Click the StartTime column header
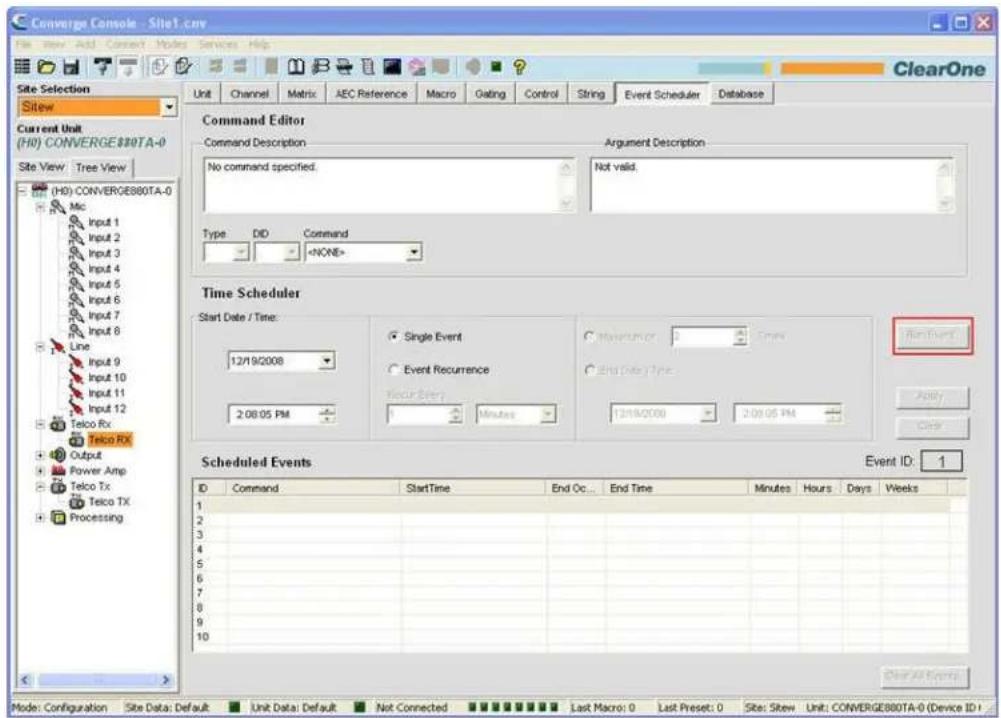The image size is (1001, 718). (473, 488)
